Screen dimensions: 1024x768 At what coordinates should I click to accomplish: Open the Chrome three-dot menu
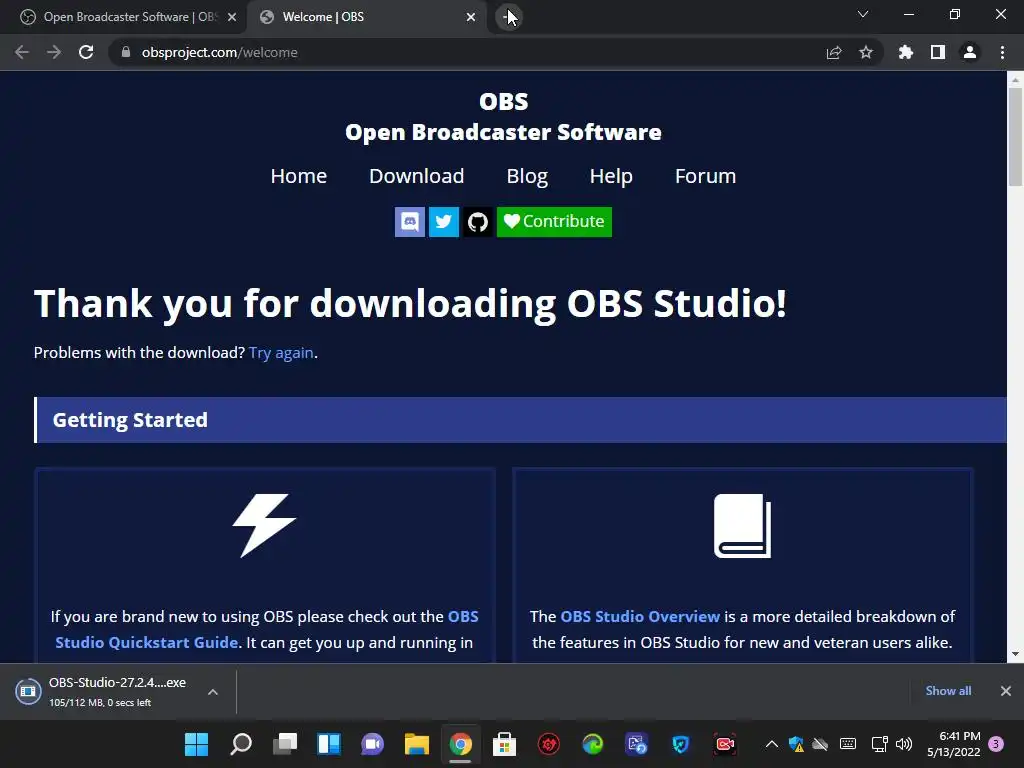coord(1002,52)
